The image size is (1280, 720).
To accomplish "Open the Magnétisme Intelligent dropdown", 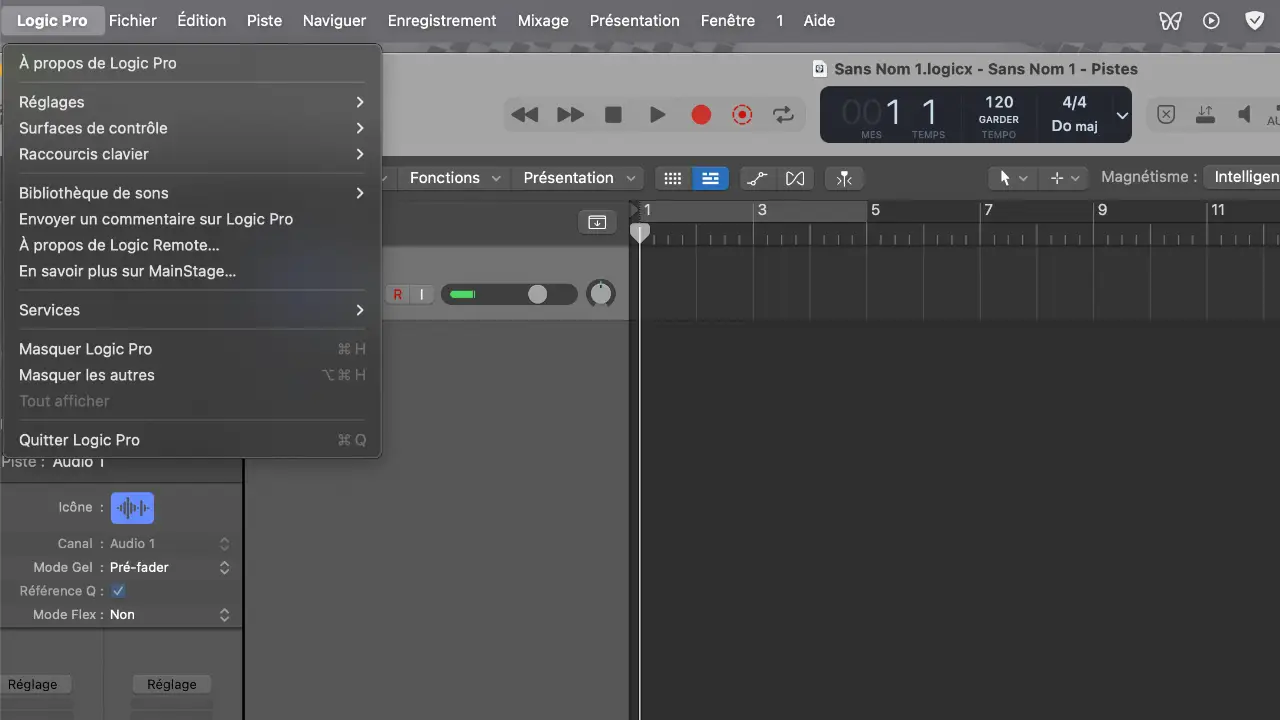I will click(x=1242, y=177).
